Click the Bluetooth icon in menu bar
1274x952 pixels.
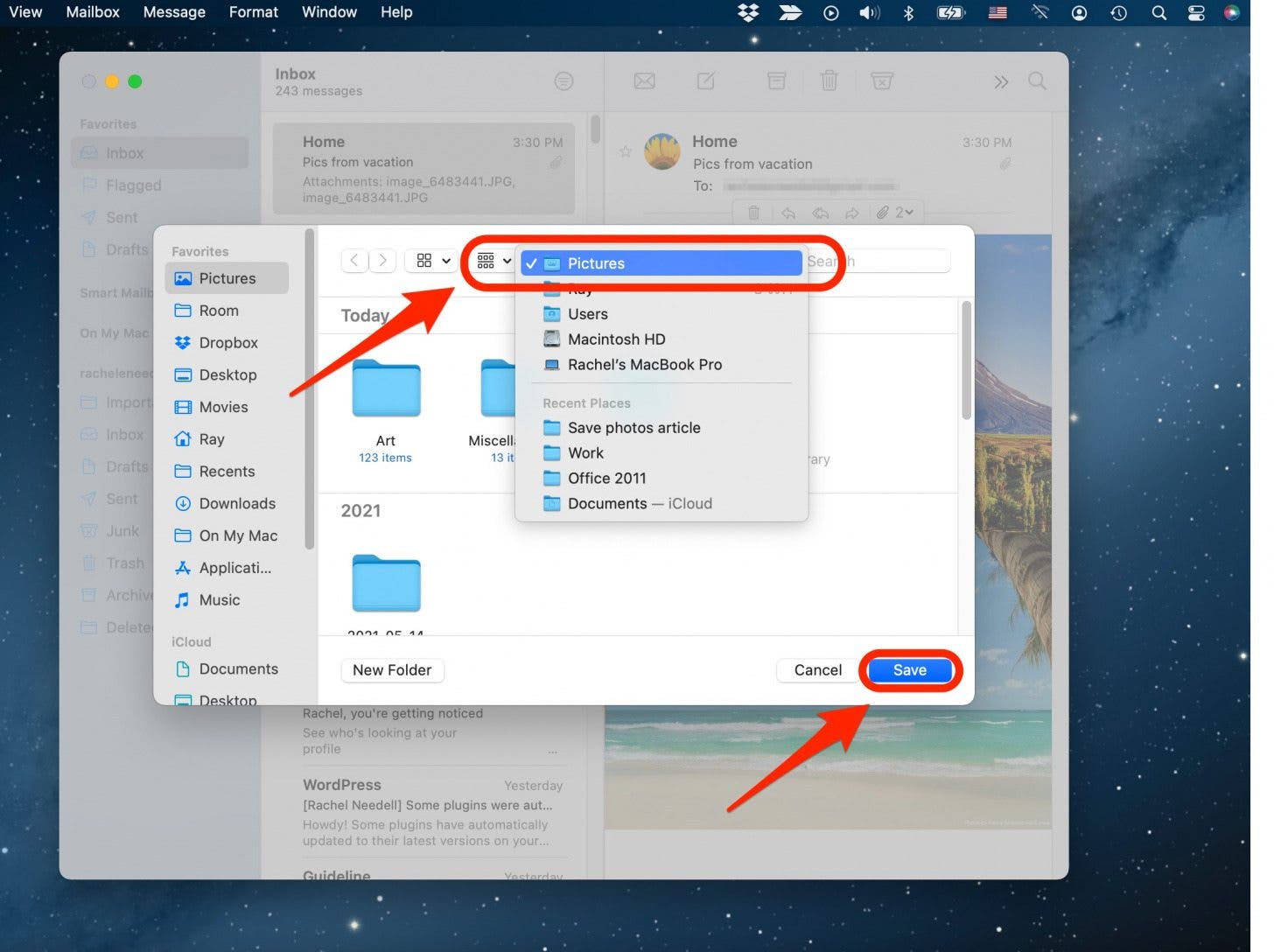[x=908, y=12]
